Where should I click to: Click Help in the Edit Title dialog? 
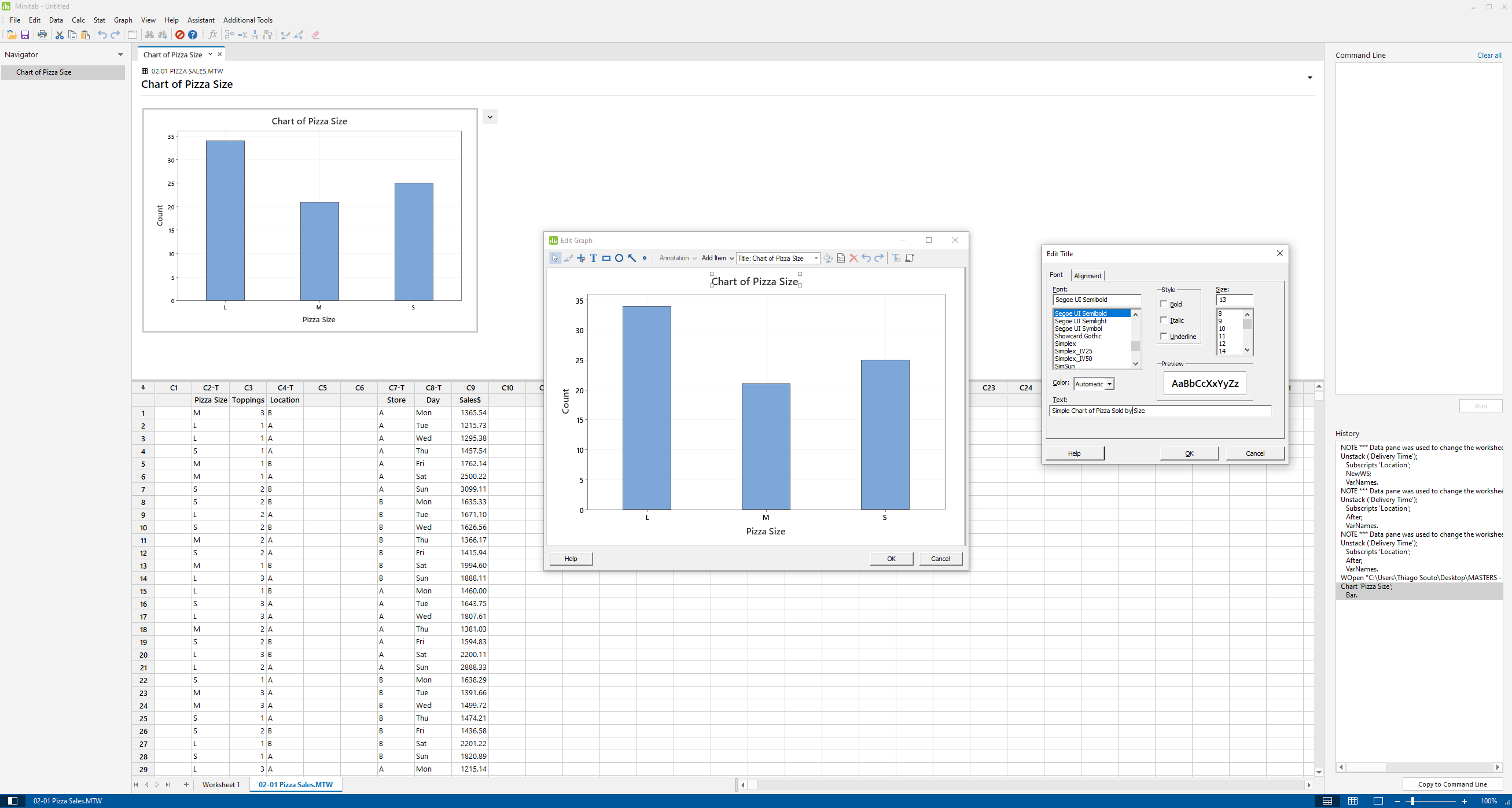point(1074,453)
